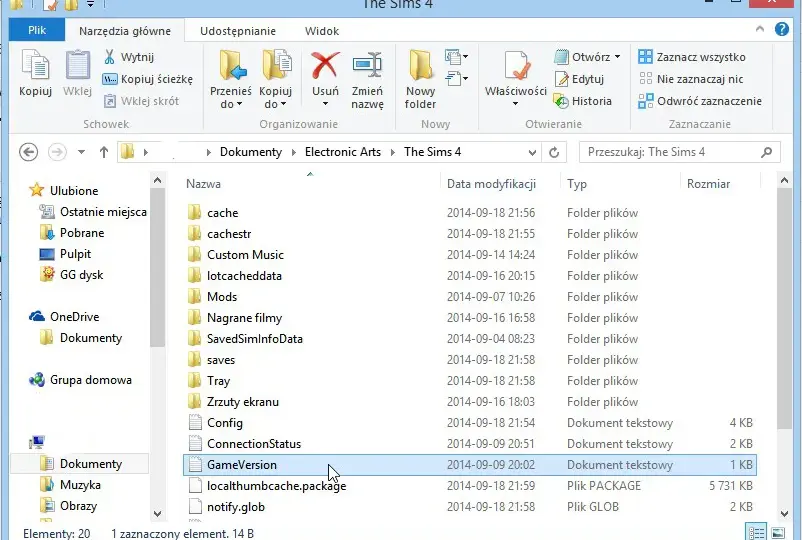Image resolution: width=802 pixels, height=540 pixels.
Task: Open Muzyka in sidebar
Action: coord(70,484)
